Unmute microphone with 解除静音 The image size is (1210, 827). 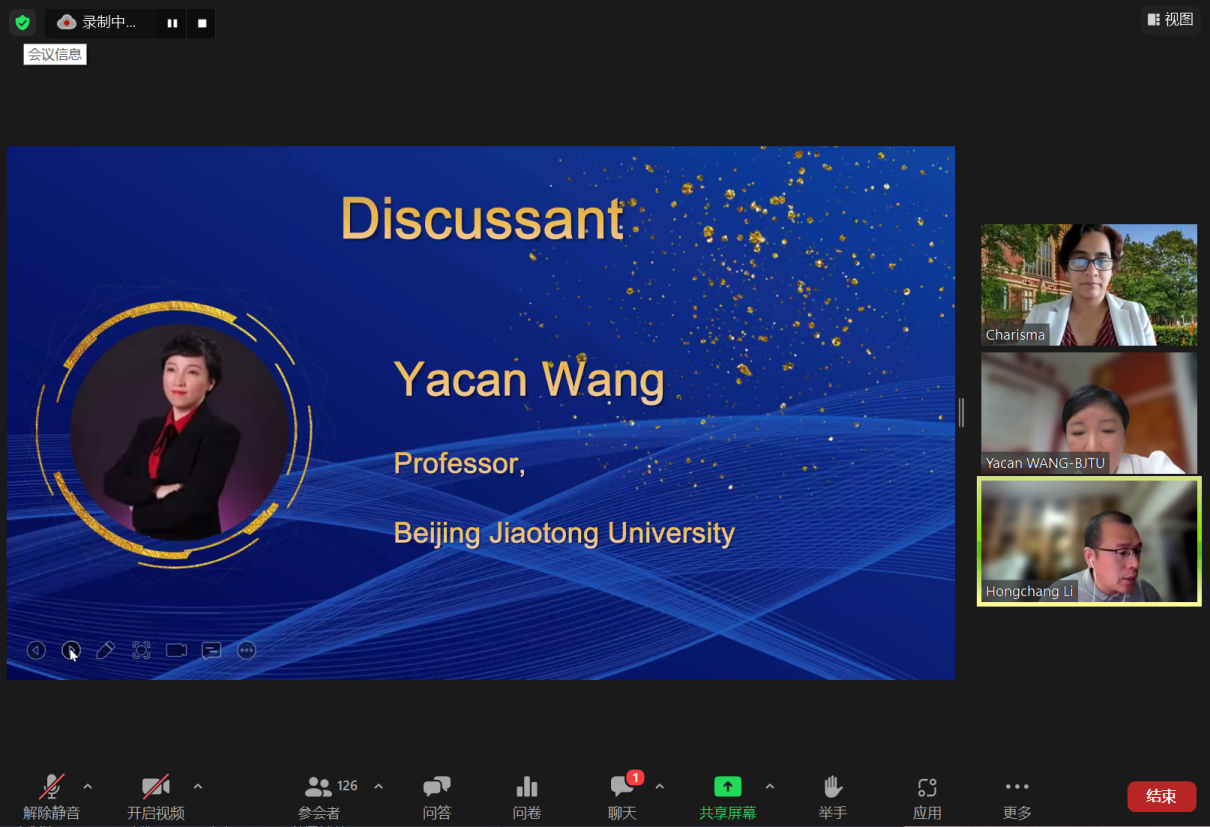(52, 797)
